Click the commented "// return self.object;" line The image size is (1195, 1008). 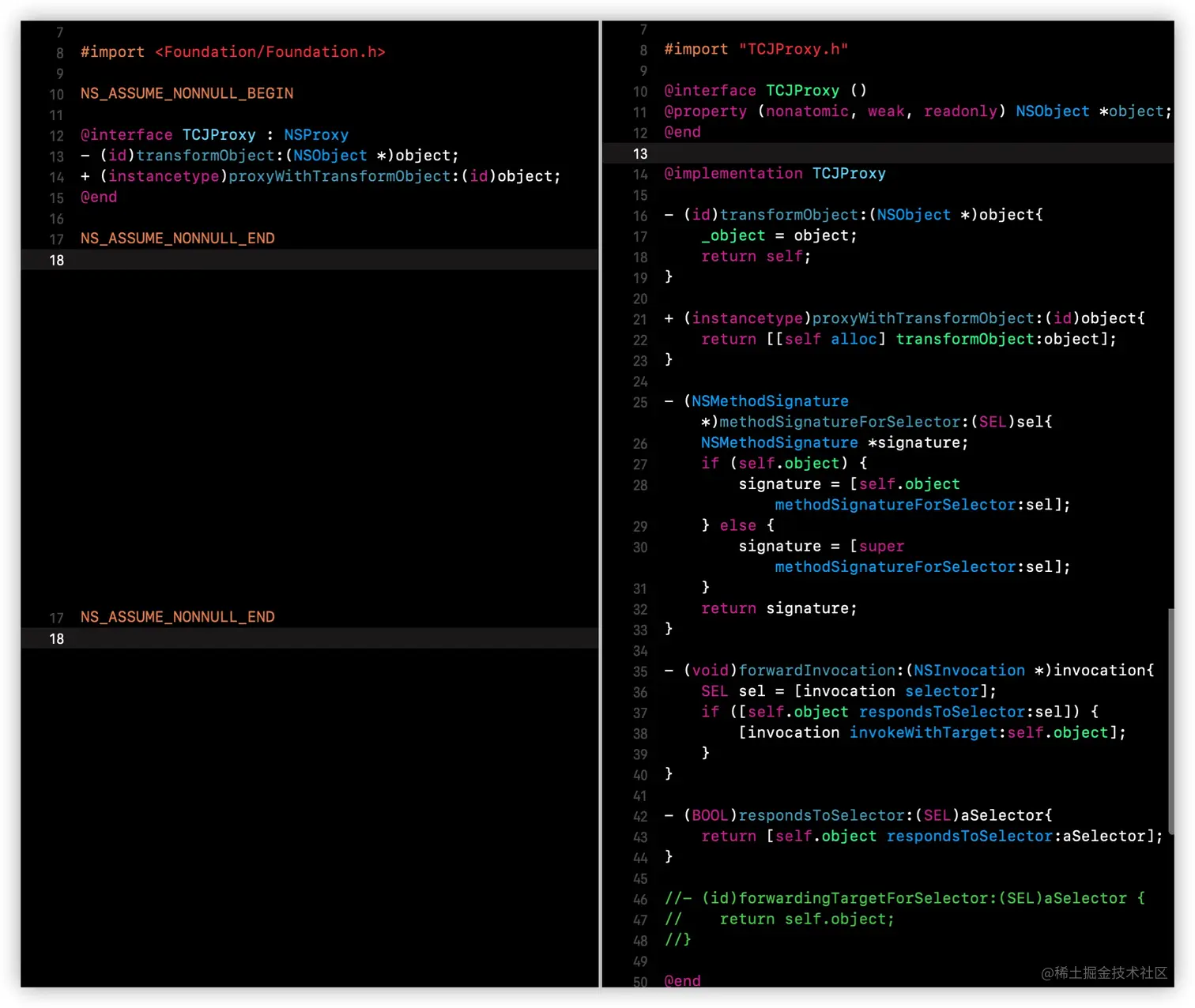(x=779, y=919)
